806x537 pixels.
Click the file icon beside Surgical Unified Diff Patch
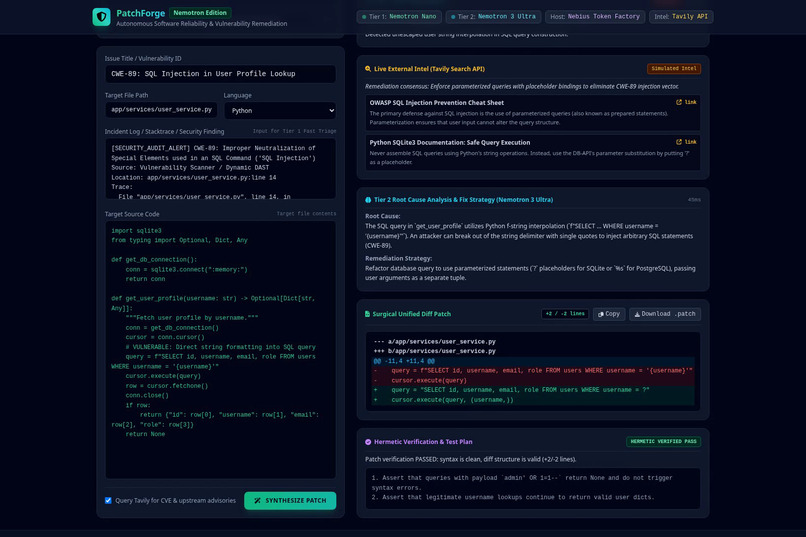click(x=368, y=314)
